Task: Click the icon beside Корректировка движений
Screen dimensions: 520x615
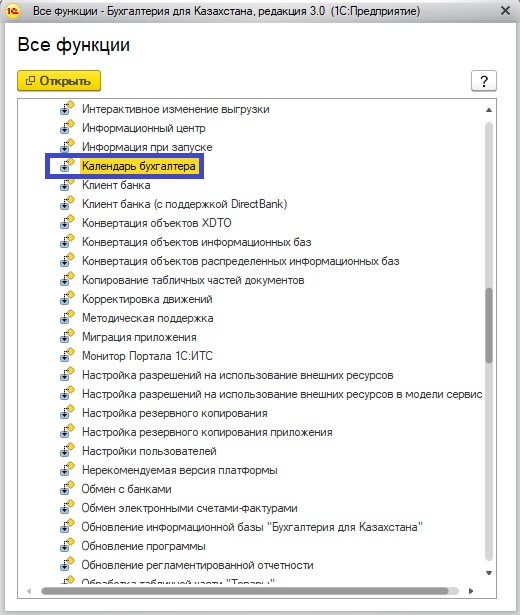Action: click(67, 298)
